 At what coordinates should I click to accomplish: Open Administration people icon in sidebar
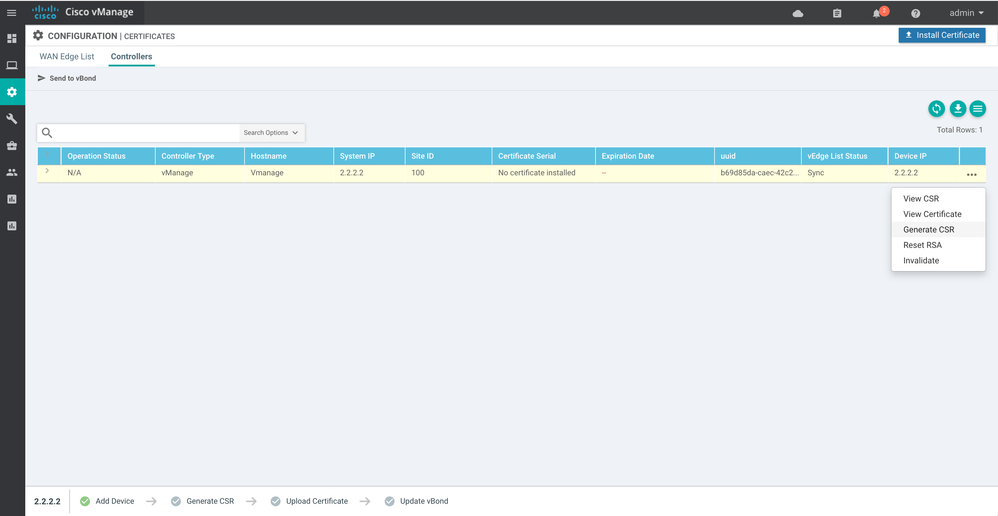[11, 172]
